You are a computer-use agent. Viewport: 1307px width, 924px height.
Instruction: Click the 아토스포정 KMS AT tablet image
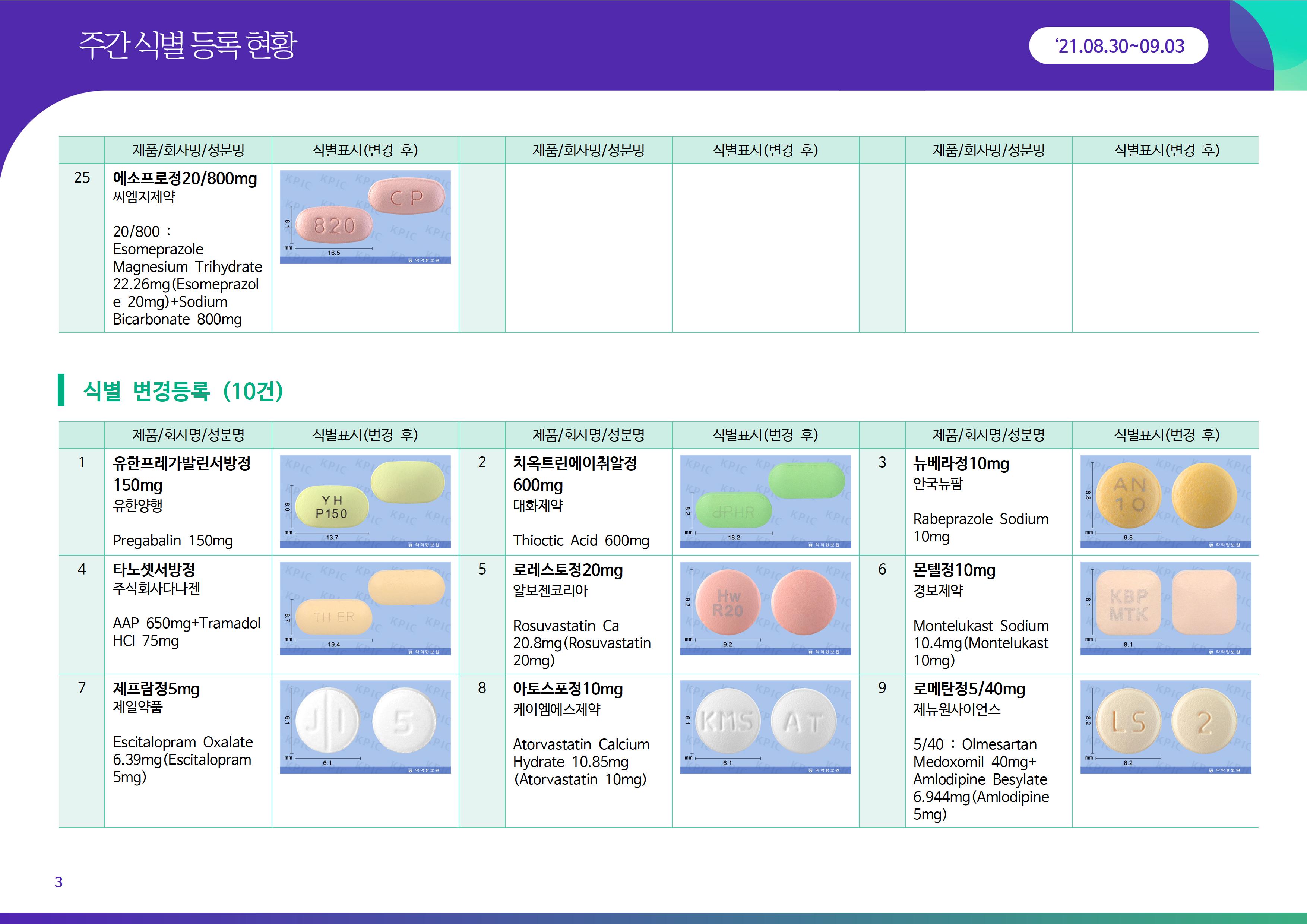click(x=765, y=727)
